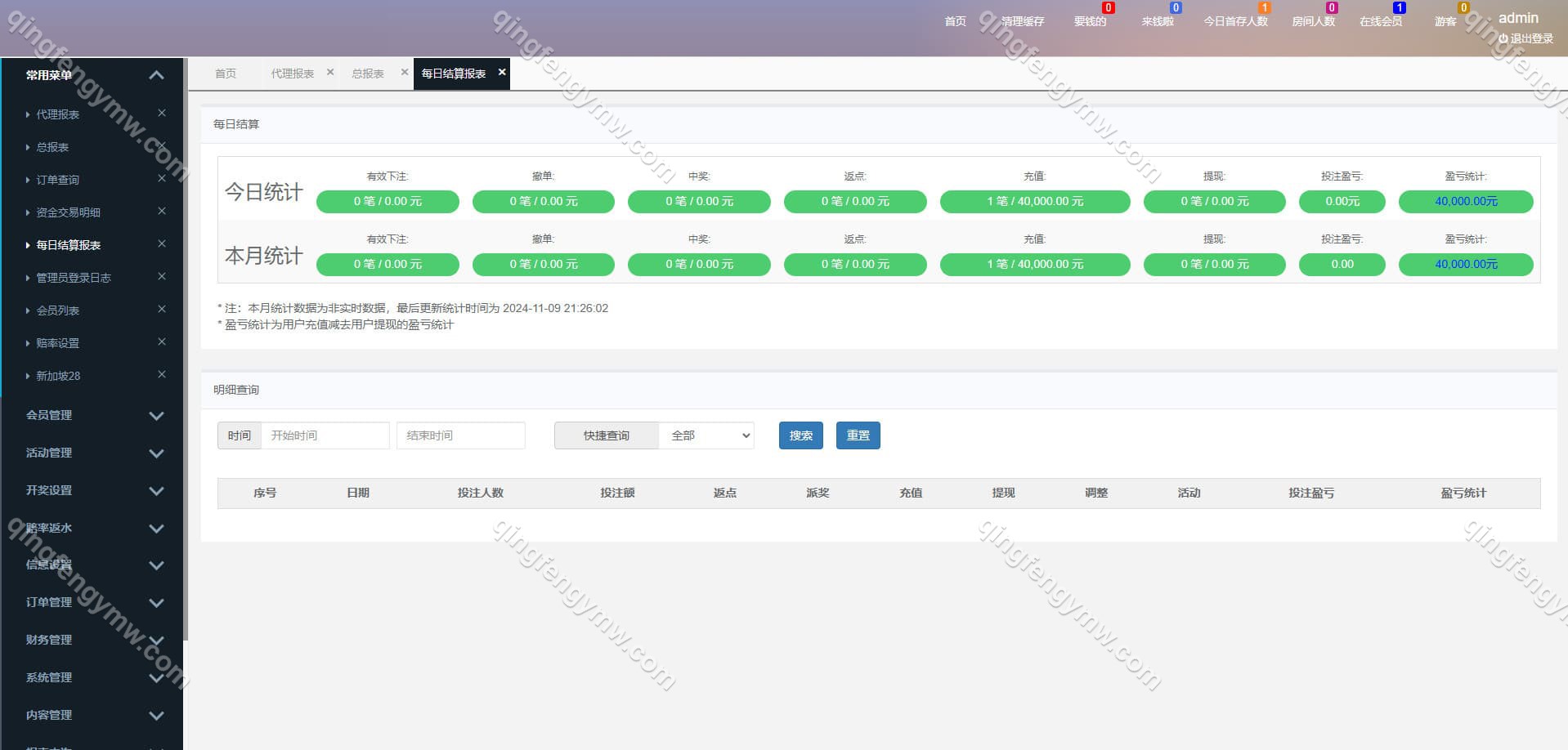Remove 代理报表 from the common menu
The height and width of the screenshot is (750, 1568).
[162, 114]
